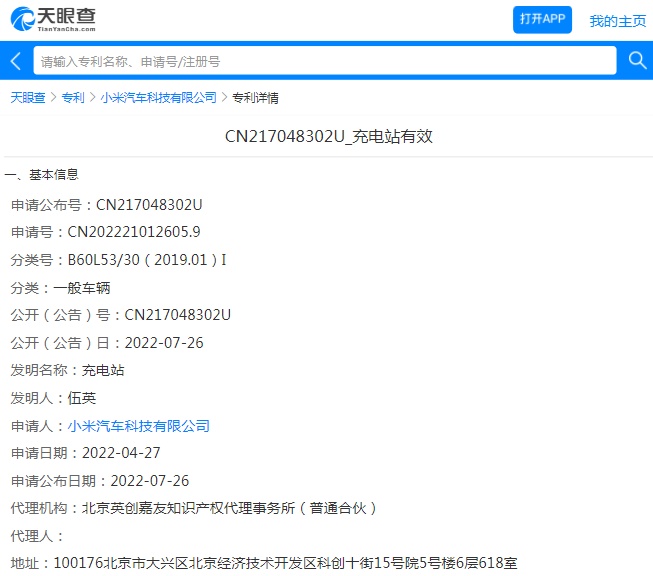The width and height of the screenshot is (653, 576).
Task: Click 申请日期 2022-04-27
Action: pyautogui.click(x=121, y=453)
